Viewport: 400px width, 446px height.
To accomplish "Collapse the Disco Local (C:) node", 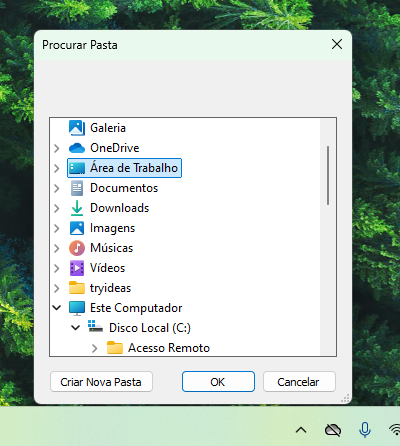I will click(76, 328).
